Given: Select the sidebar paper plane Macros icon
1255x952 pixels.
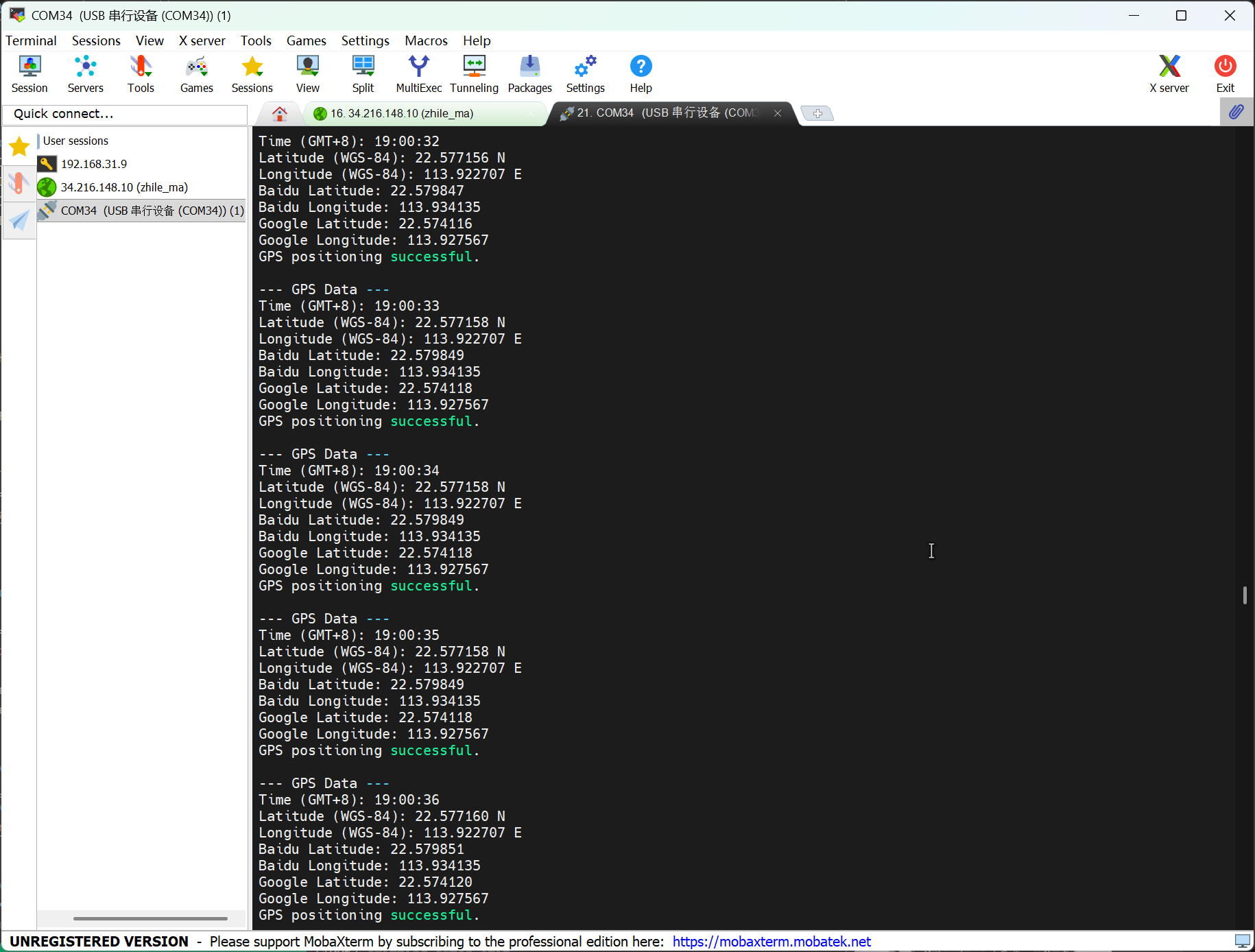Looking at the screenshot, I should (19, 220).
